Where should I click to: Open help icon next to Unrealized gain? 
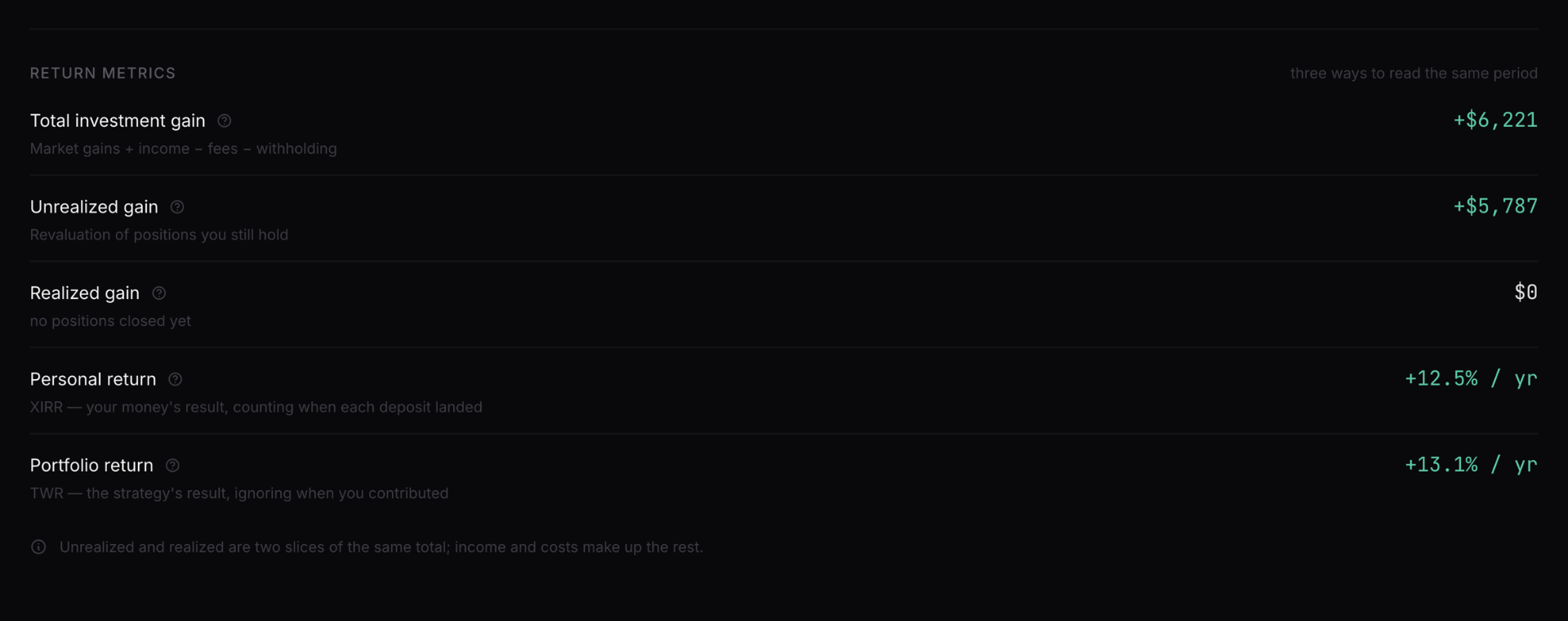point(177,208)
